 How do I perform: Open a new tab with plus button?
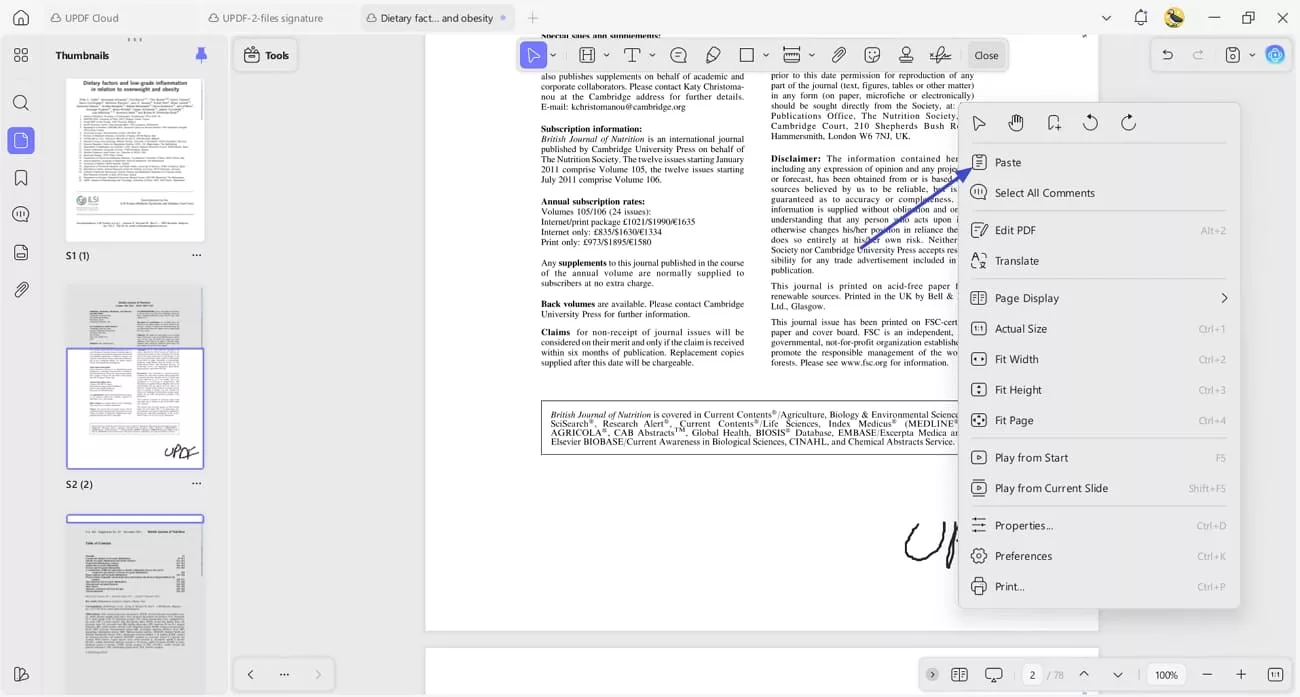[533, 18]
